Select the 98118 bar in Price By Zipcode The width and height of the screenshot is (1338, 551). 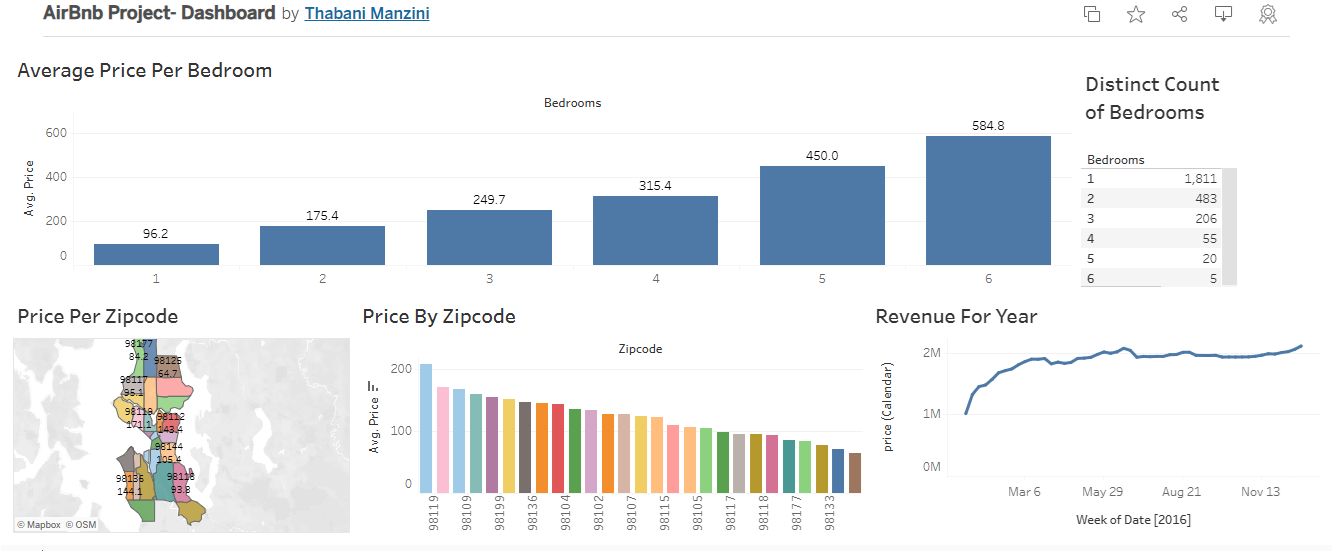772,464
